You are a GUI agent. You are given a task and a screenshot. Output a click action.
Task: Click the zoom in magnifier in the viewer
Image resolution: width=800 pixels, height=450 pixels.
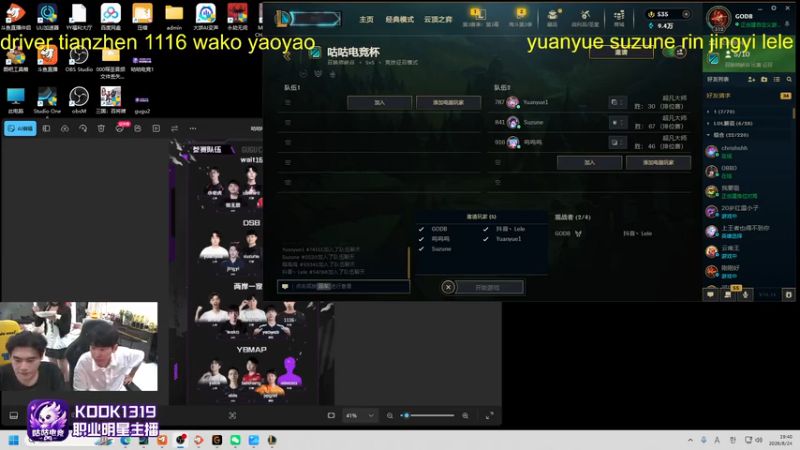[x=465, y=415]
